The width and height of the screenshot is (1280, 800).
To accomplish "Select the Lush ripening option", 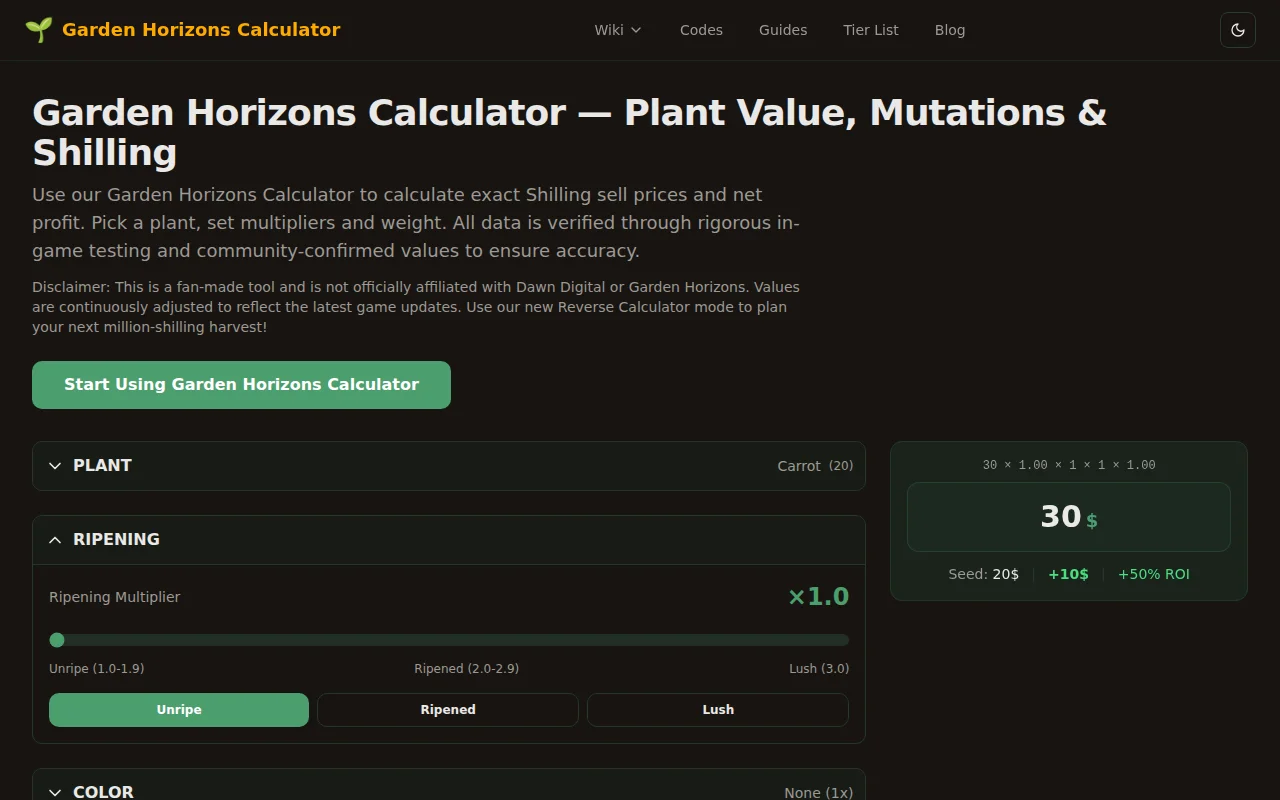I will [x=718, y=710].
